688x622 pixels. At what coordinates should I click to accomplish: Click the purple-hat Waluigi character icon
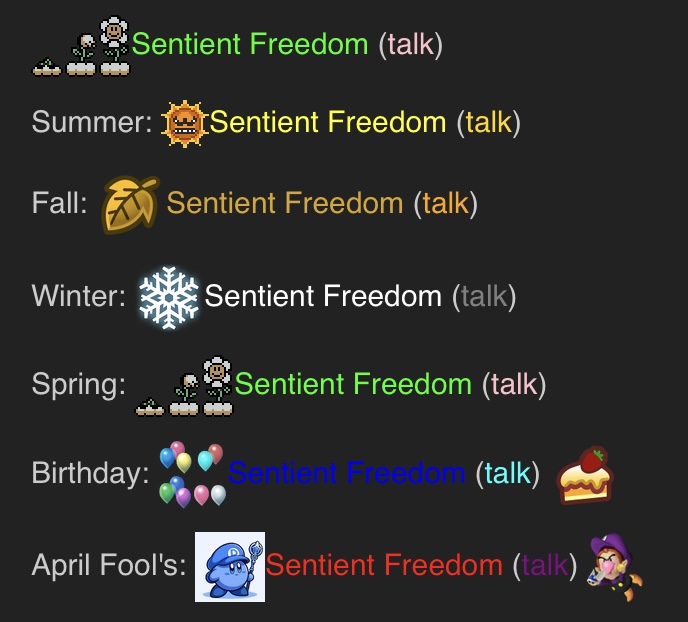[x=614, y=567]
